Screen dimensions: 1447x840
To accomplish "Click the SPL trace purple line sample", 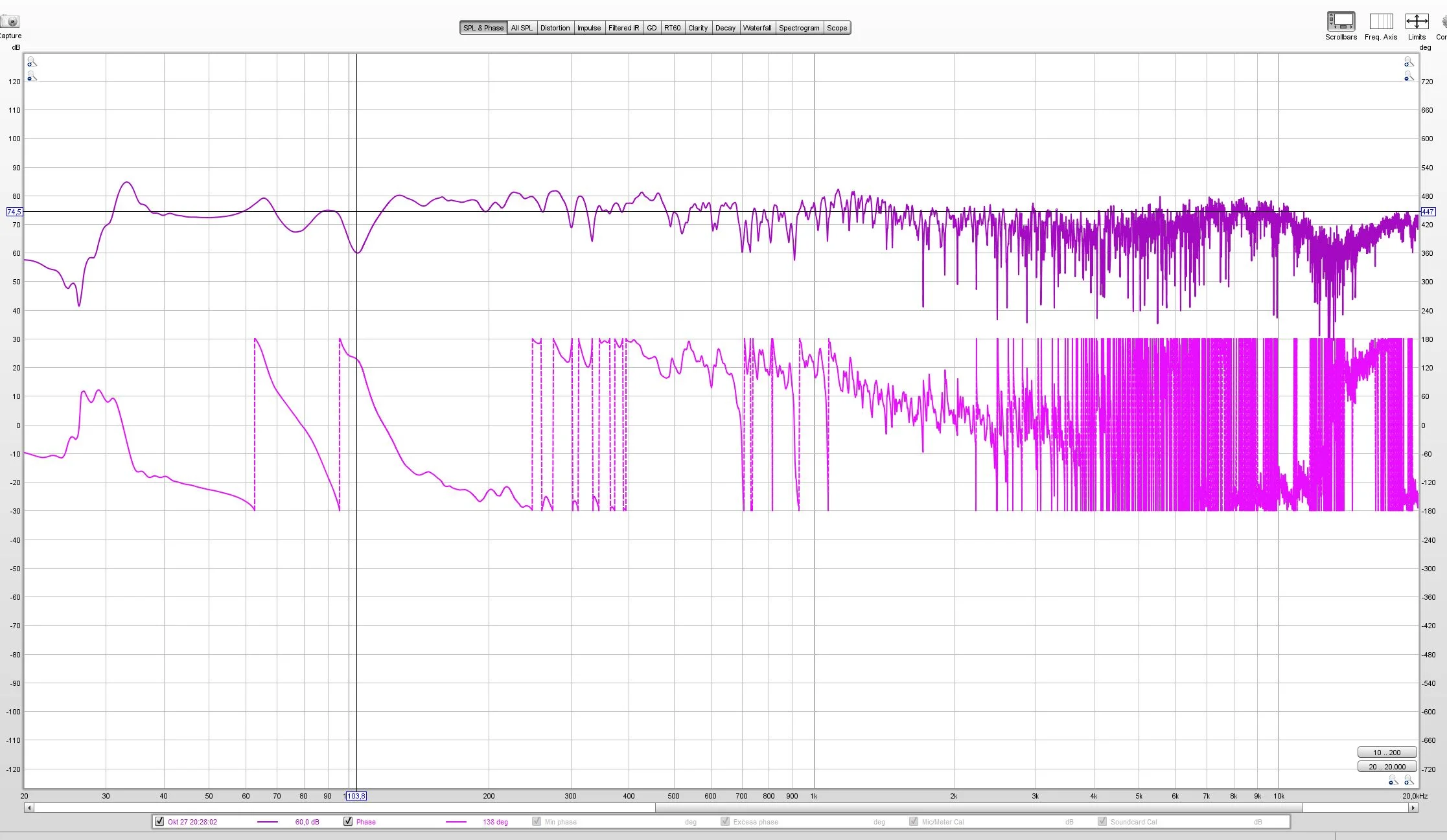I will coord(268,822).
